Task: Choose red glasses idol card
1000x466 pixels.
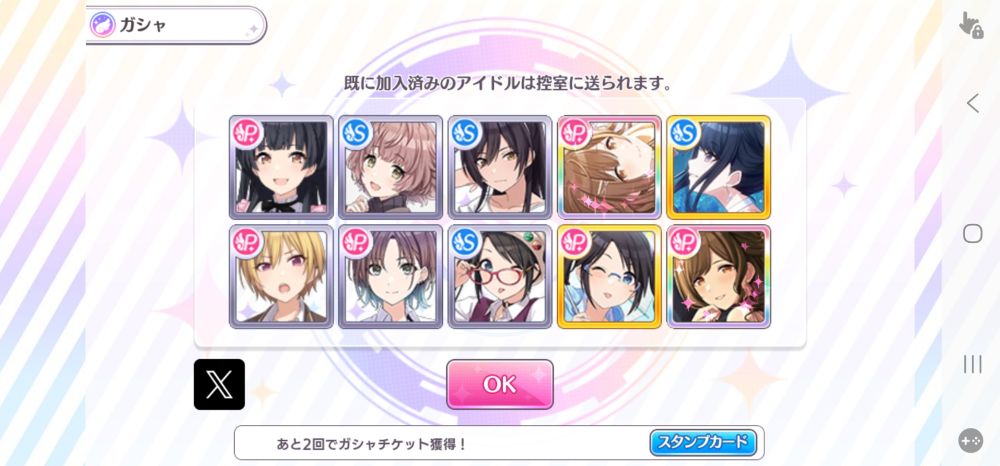Action: pos(500,277)
